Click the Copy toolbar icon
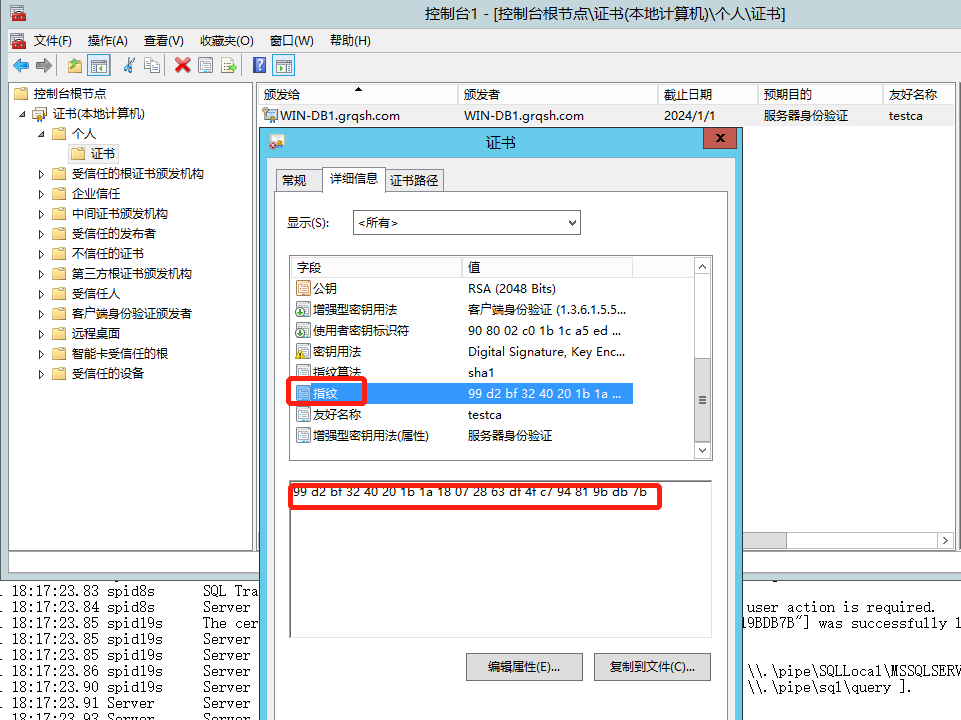Viewport: 961px width, 720px height. coord(151,65)
